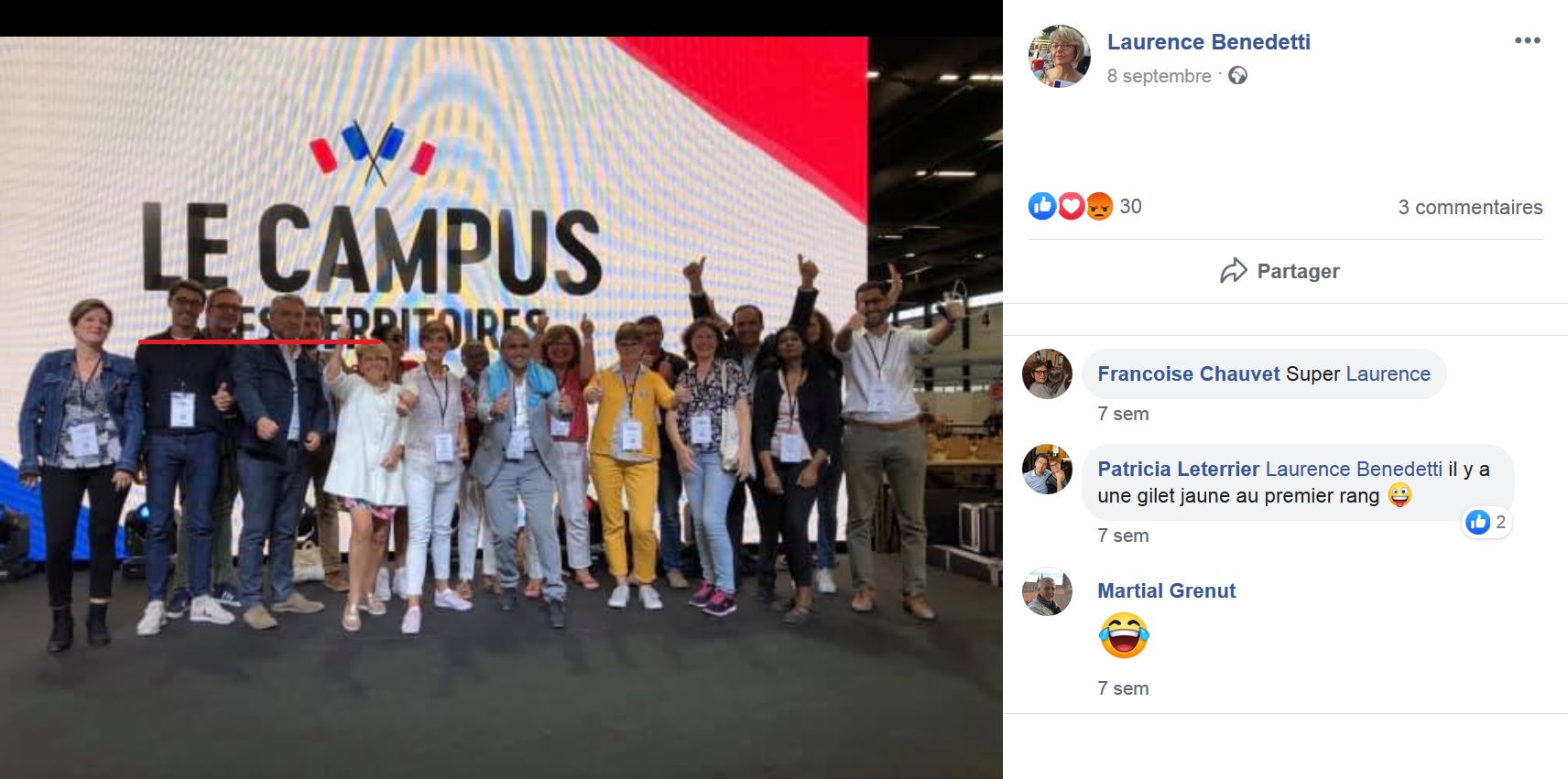Click the red heart reaction icon
The image size is (1568, 779).
pyautogui.click(x=1071, y=206)
